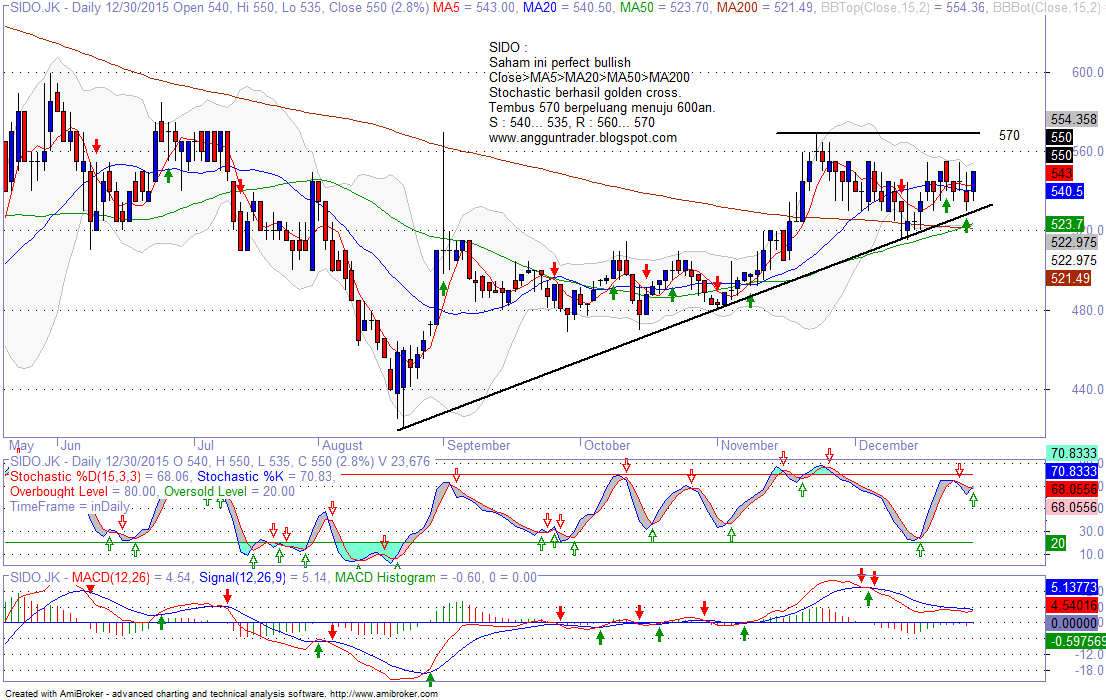The height and width of the screenshot is (700, 1106).
Task: Click the "Oversold Level = 20.00" text
Action: click(x=229, y=491)
